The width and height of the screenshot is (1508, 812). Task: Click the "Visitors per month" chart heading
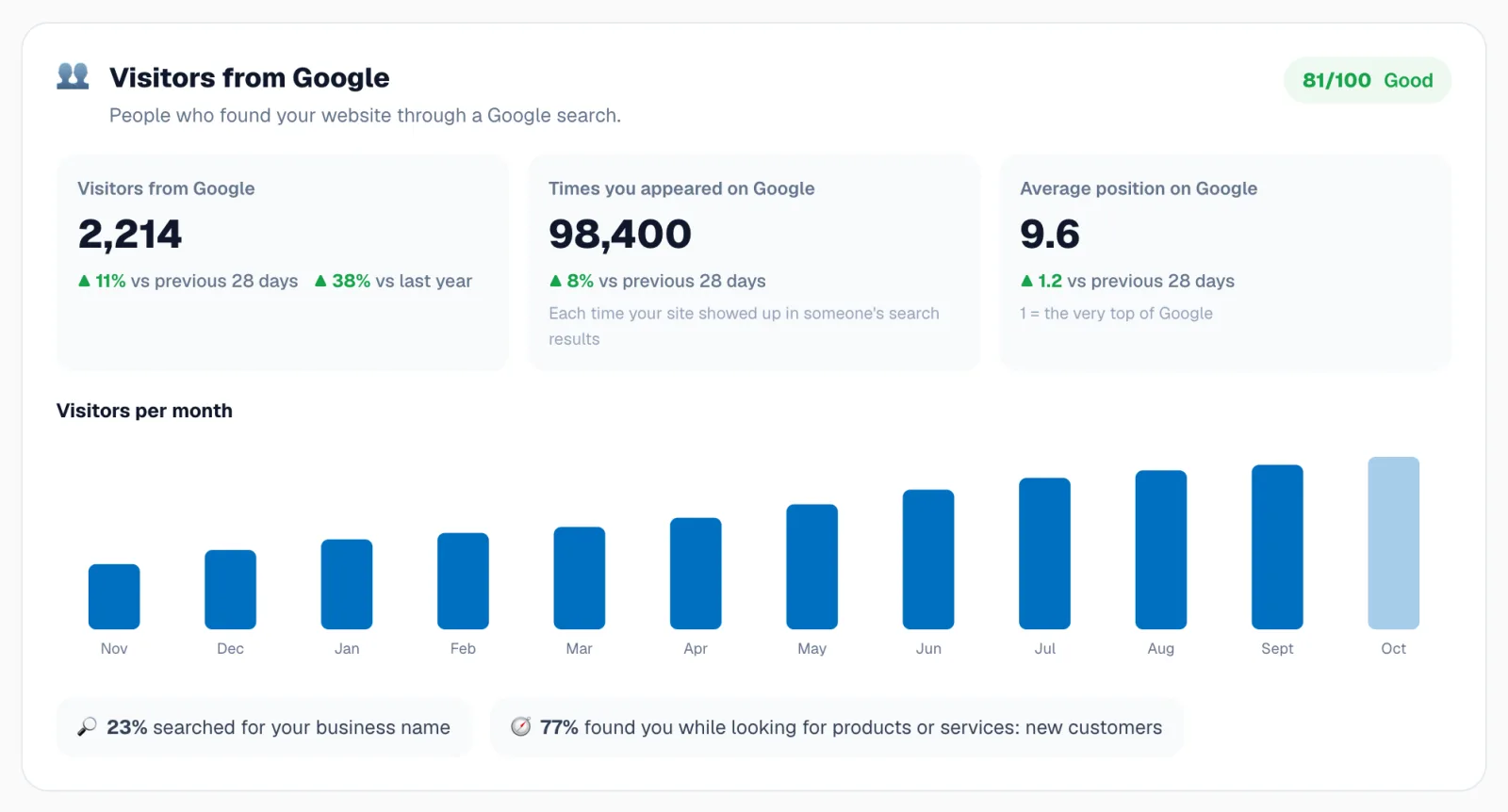click(x=144, y=411)
